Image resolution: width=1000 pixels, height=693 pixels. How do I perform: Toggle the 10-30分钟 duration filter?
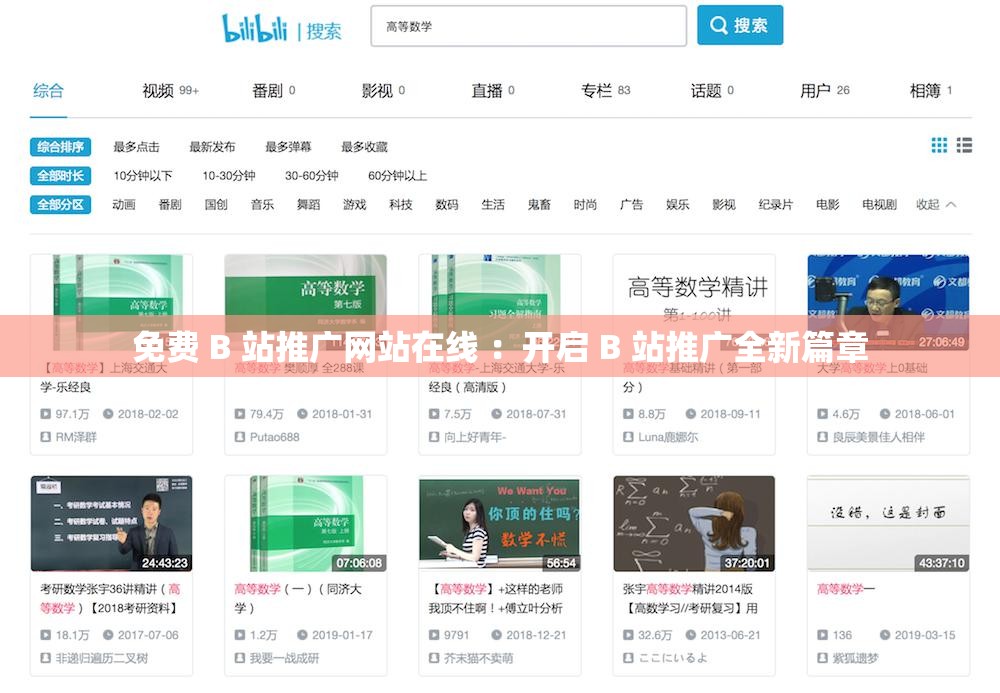tap(230, 176)
